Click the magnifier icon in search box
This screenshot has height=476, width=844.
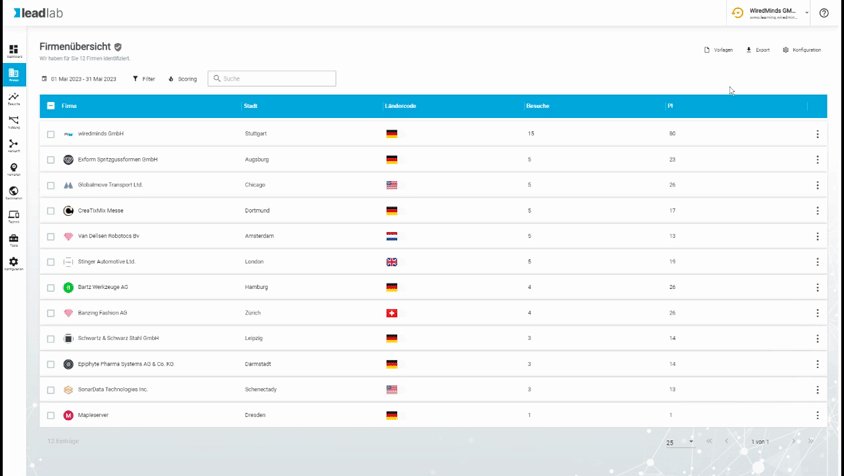click(x=217, y=79)
